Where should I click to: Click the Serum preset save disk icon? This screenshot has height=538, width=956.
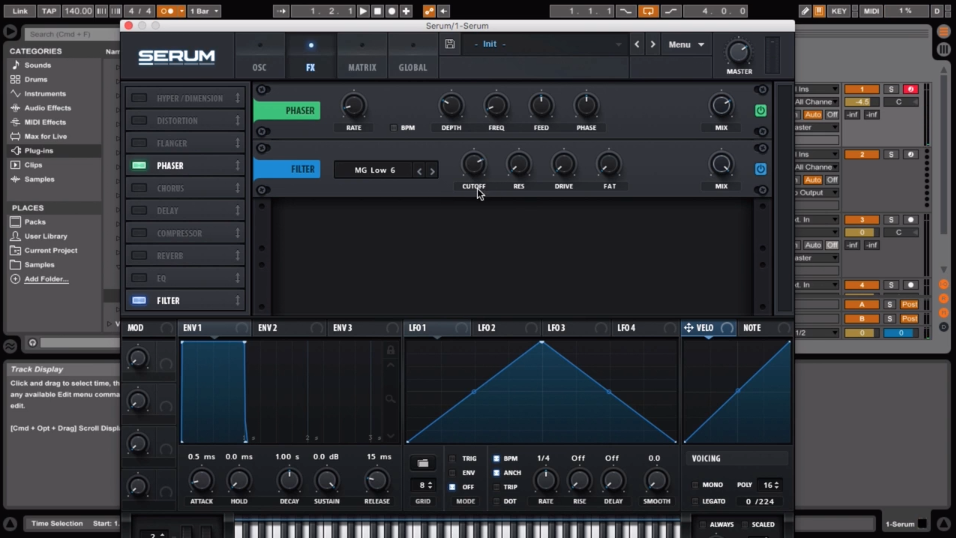click(x=450, y=44)
